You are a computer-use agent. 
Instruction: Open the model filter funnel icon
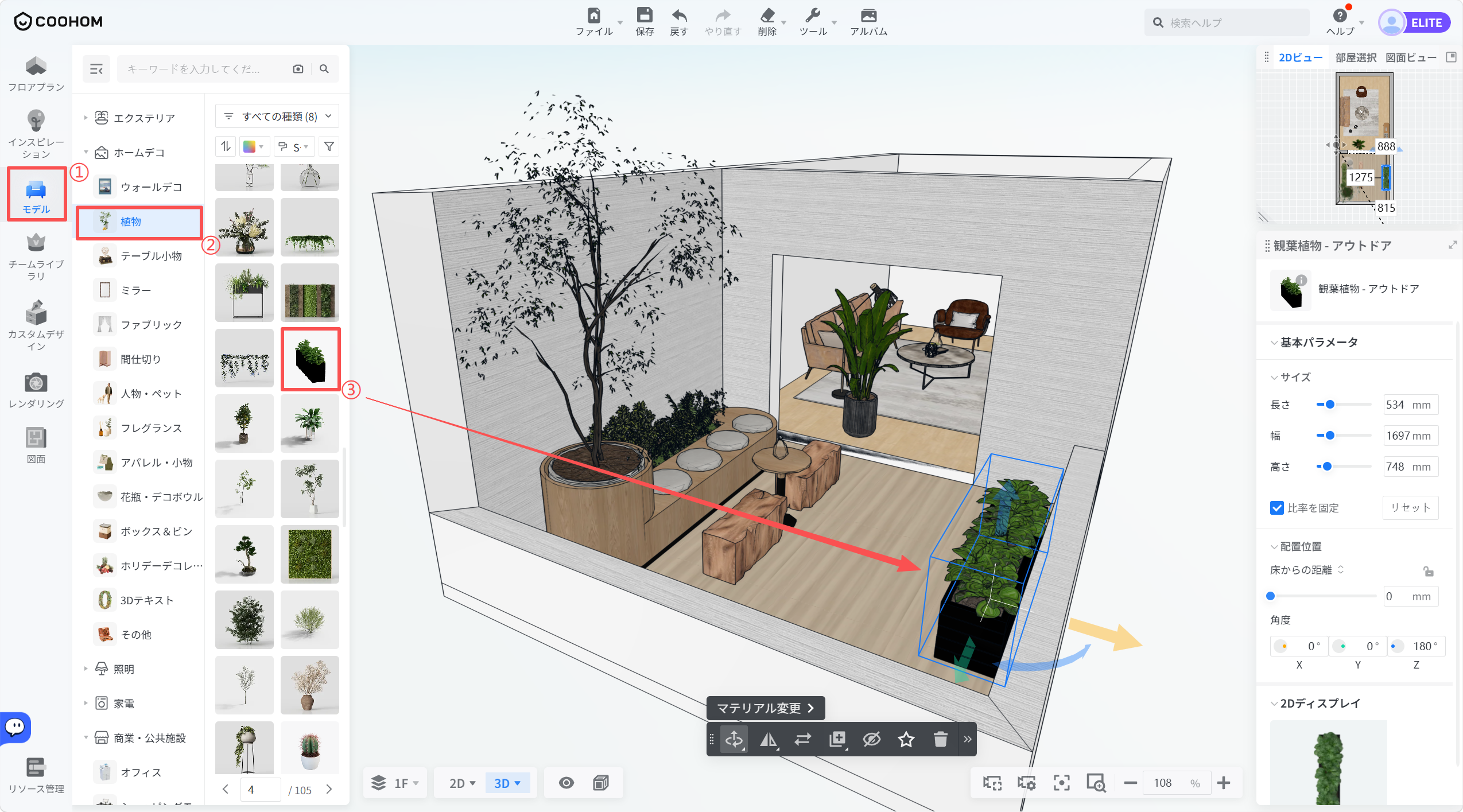(x=329, y=146)
